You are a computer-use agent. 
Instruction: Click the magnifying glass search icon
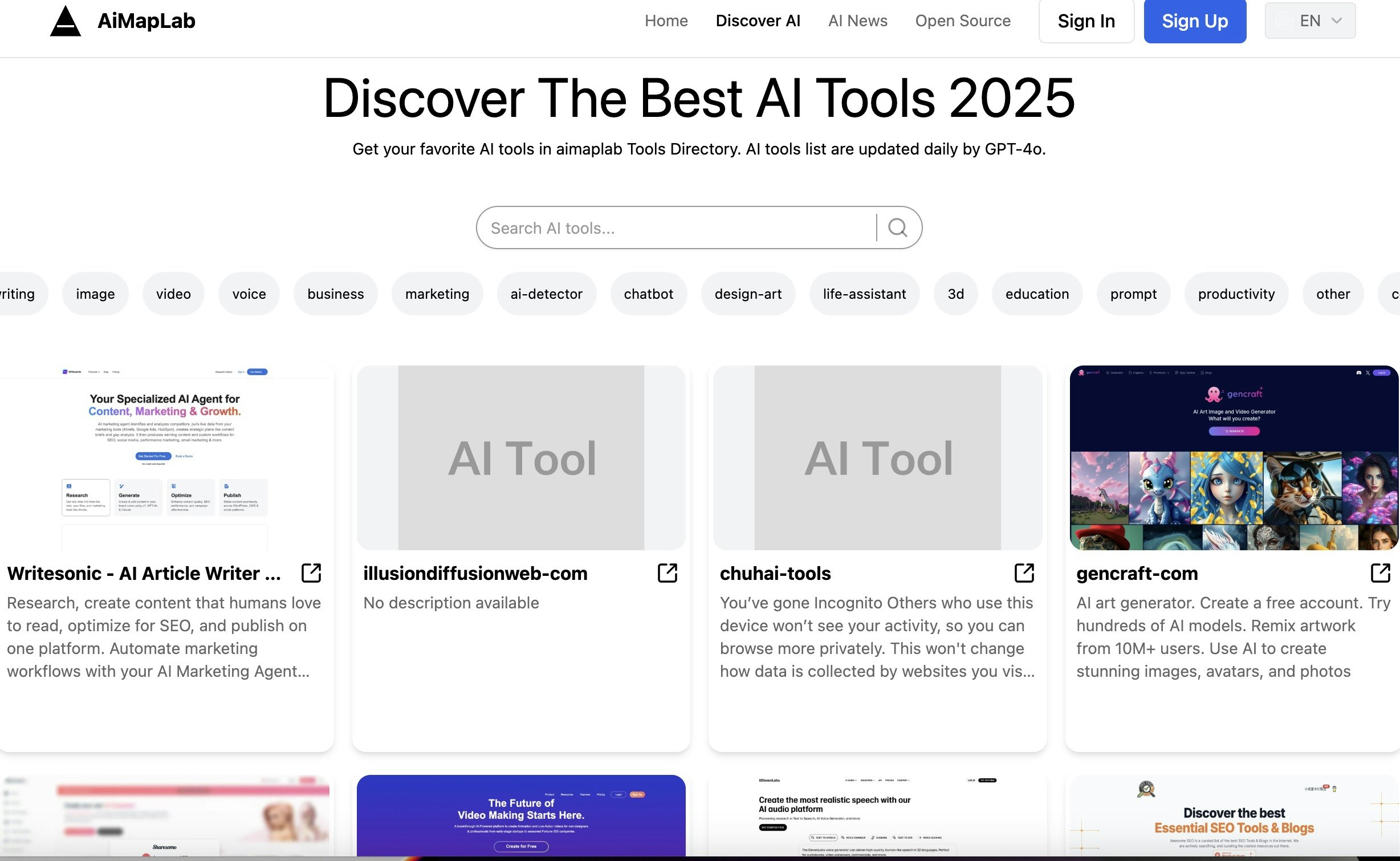click(897, 228)
